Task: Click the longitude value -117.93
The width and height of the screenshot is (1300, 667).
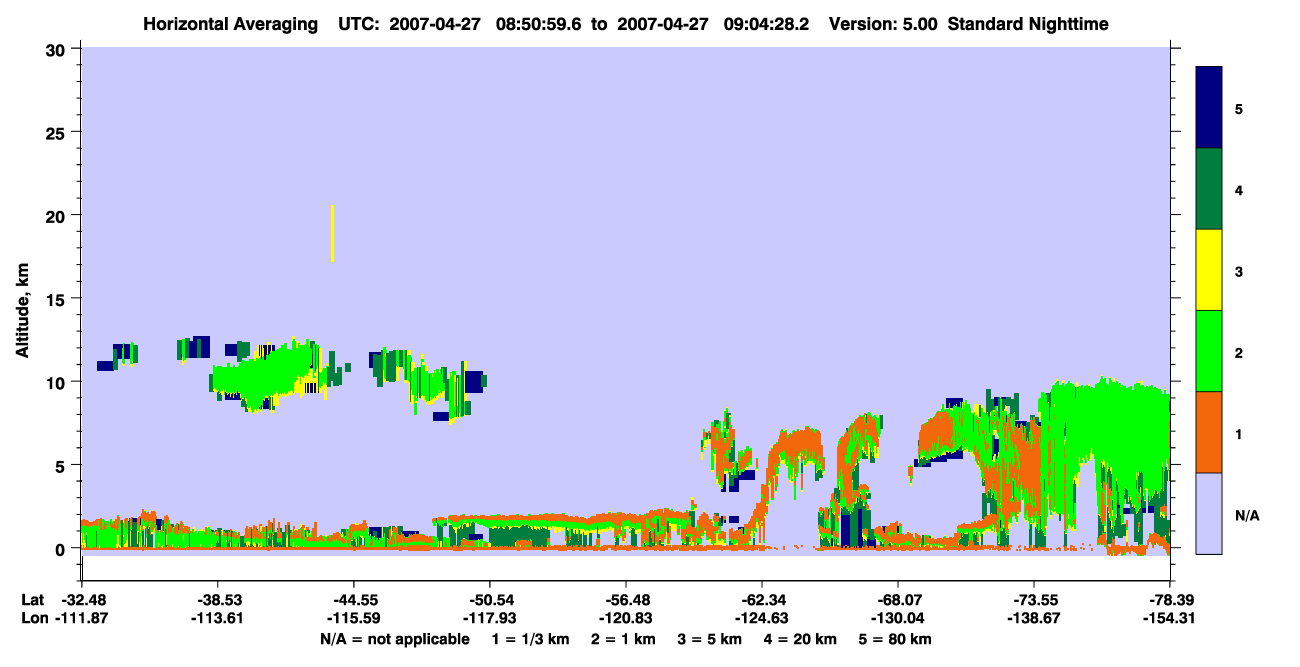Action: pyautogui.click(x=489, y=618)
